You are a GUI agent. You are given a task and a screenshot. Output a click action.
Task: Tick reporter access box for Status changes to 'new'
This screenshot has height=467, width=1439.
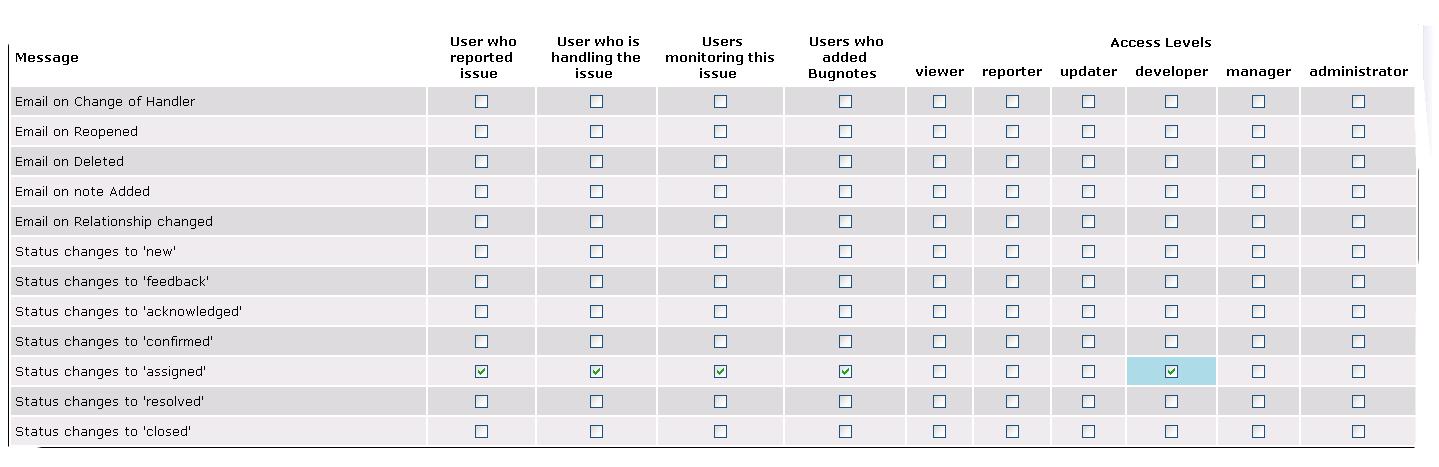[1012, 251]
